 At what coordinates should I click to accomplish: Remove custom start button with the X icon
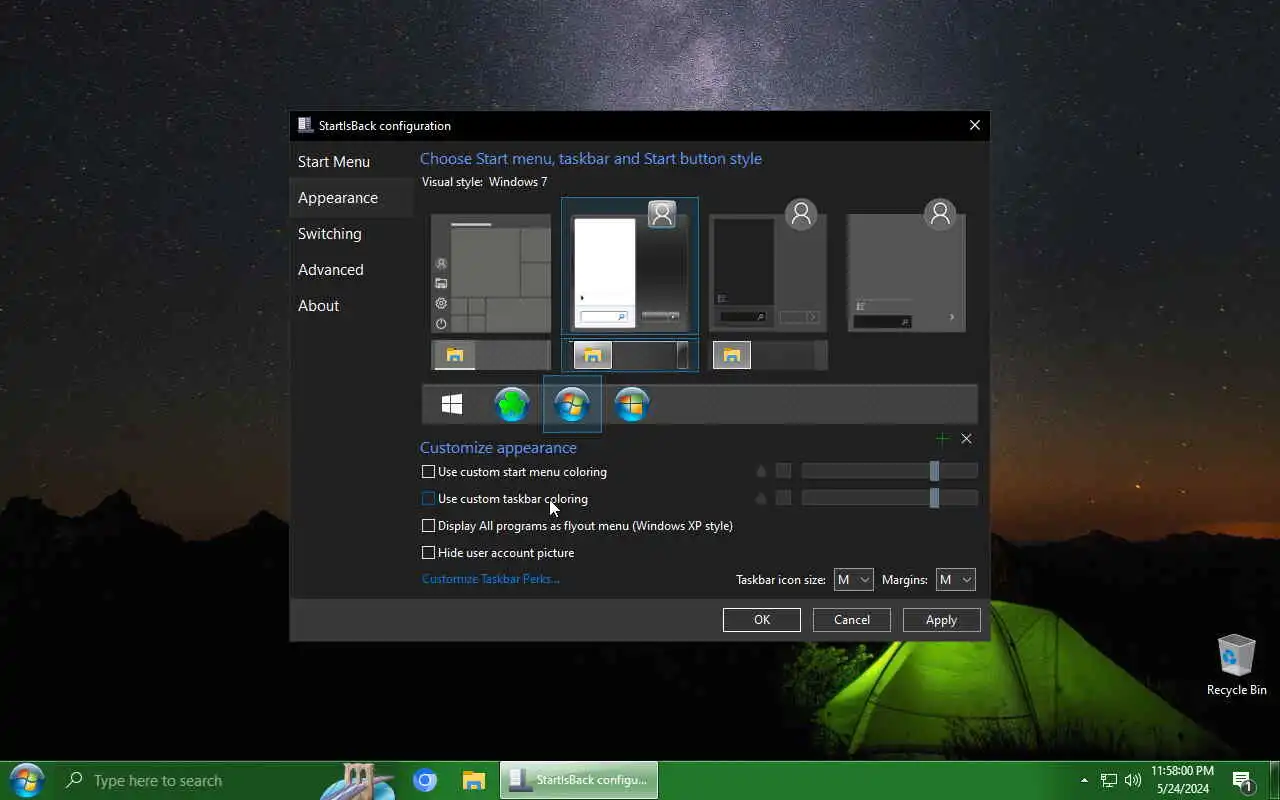(x=966, y=438)
